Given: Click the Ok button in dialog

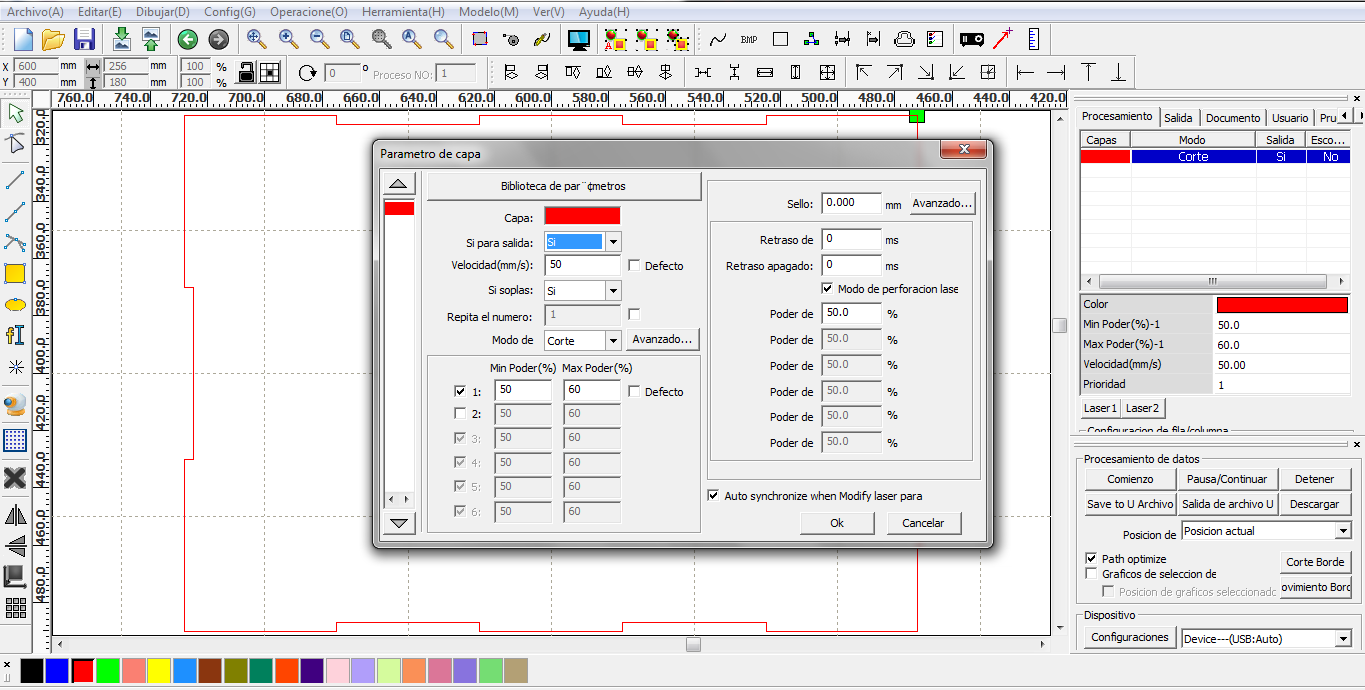Looking at the screenshot, I should click(837, 523).
